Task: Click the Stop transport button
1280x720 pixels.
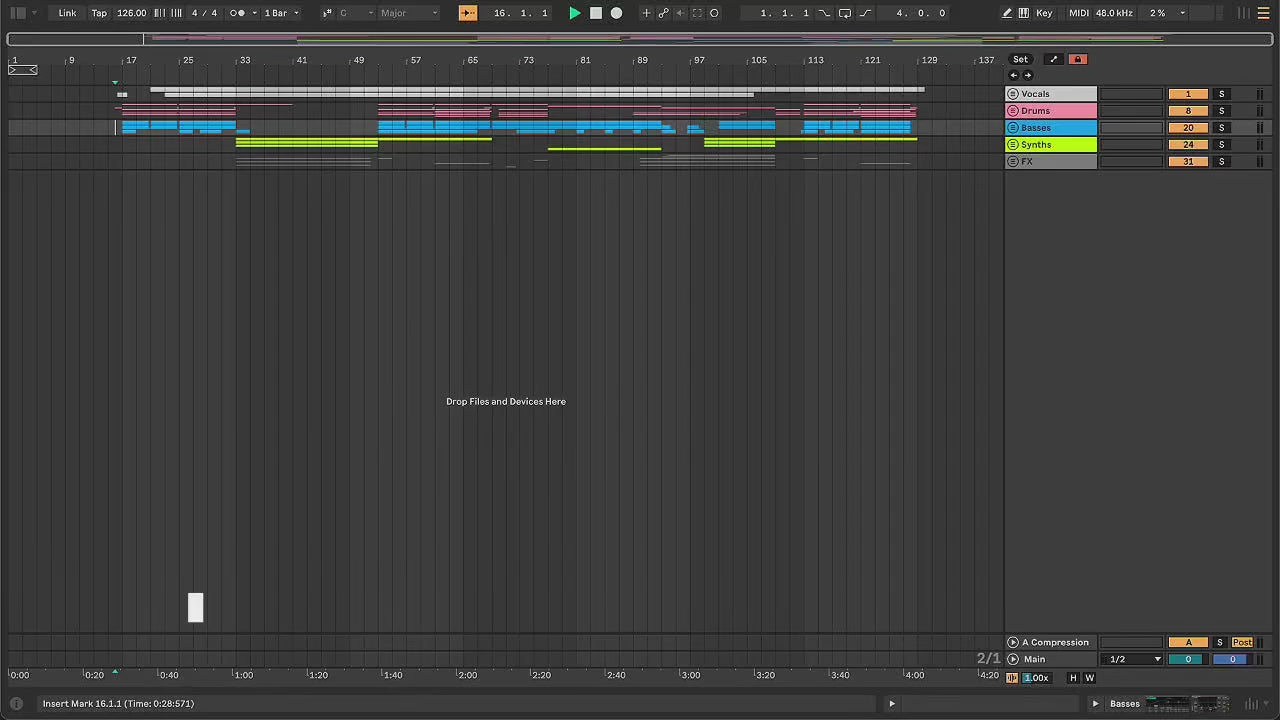Action: click(596, 13)
